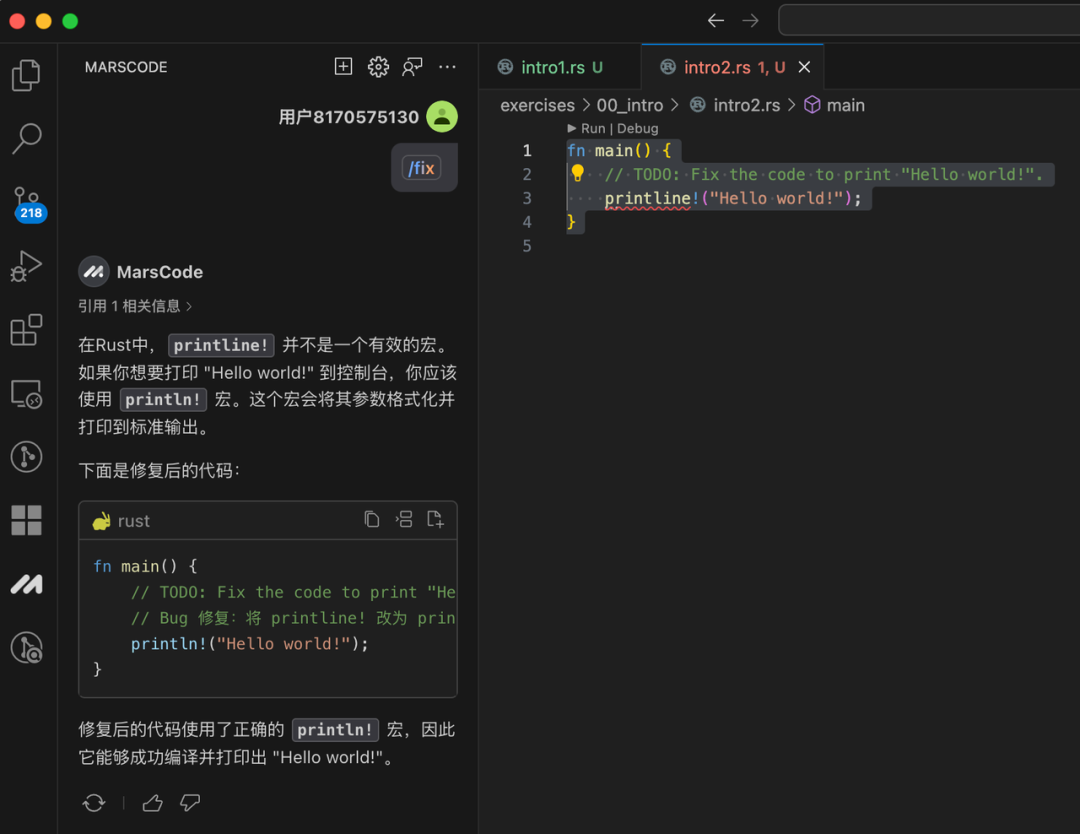Viewport: 1080px width, 834px height.
Task: Click the 00_intro breadcrumb
Action: tap(630, 105)
